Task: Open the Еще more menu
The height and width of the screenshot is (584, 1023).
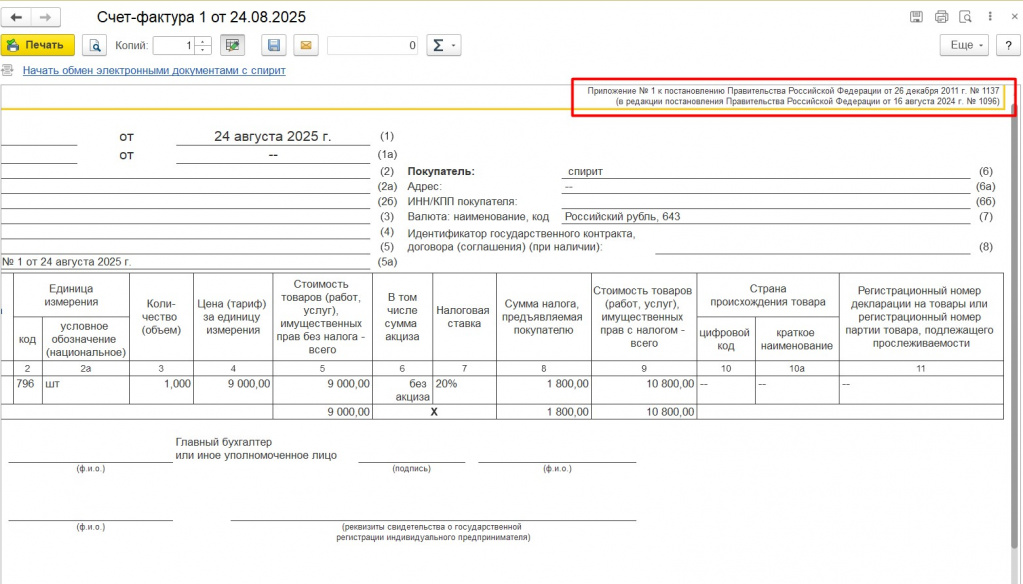Action: coord(964,45)
